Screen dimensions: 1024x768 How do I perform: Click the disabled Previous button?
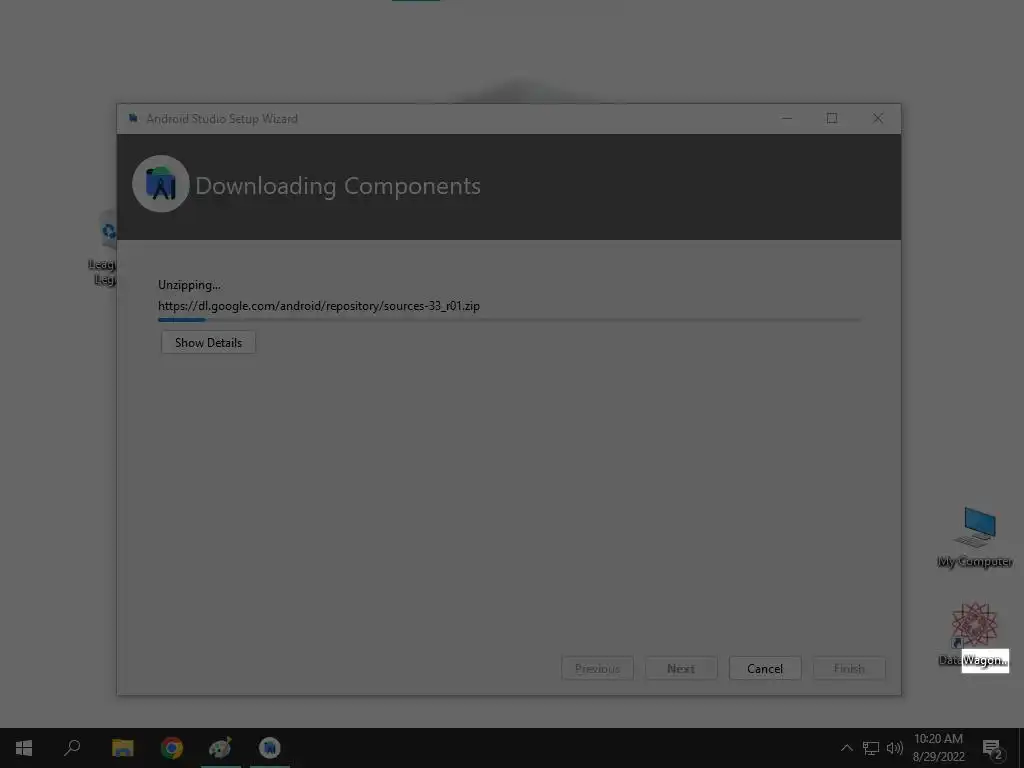click(x=597, y=668)
